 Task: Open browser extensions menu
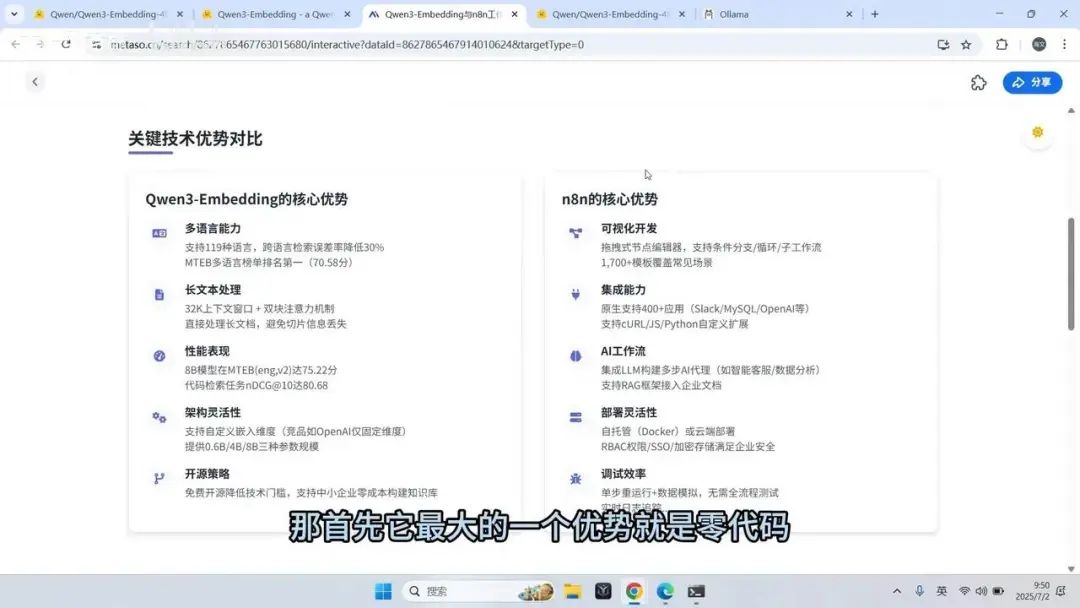1001,44
